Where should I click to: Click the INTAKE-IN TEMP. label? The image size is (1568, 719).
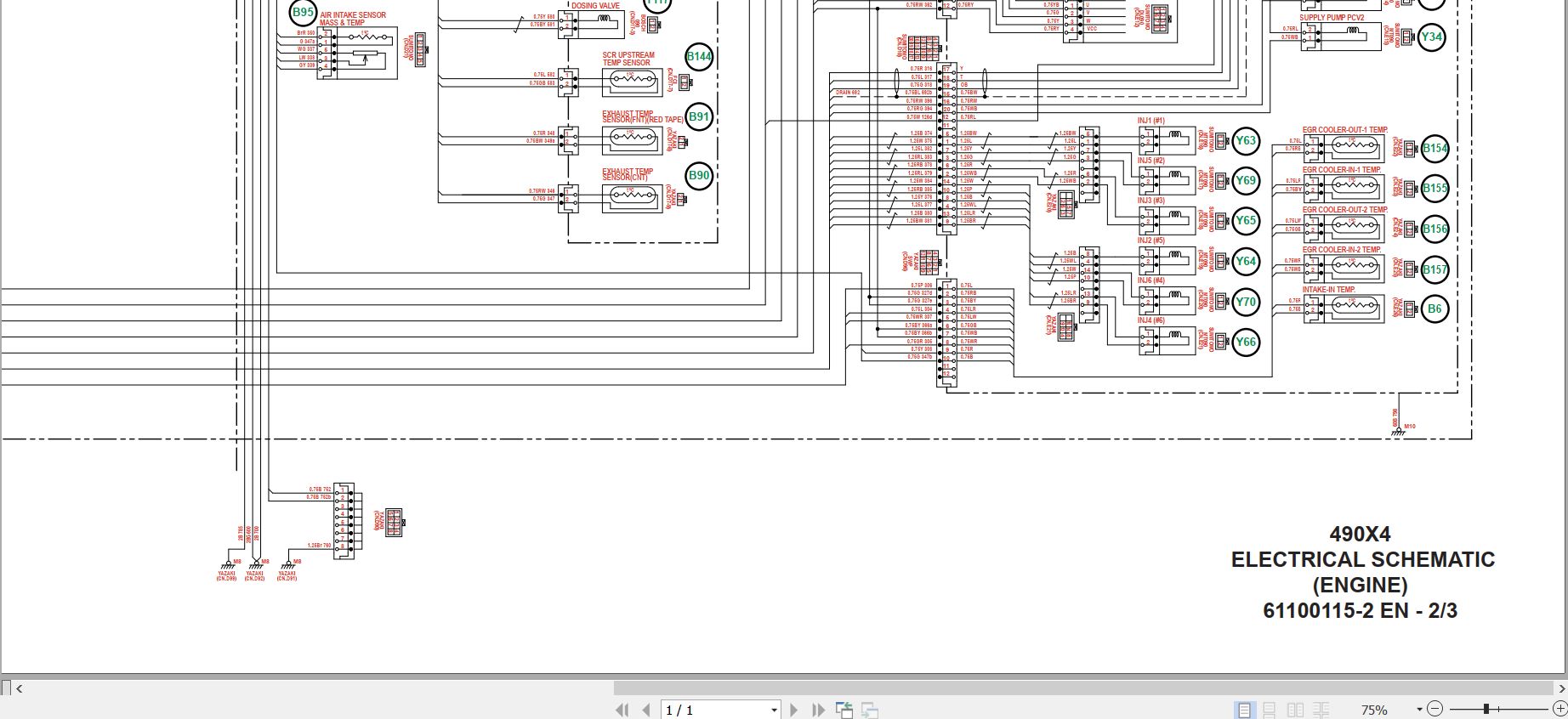[1329, 290]
